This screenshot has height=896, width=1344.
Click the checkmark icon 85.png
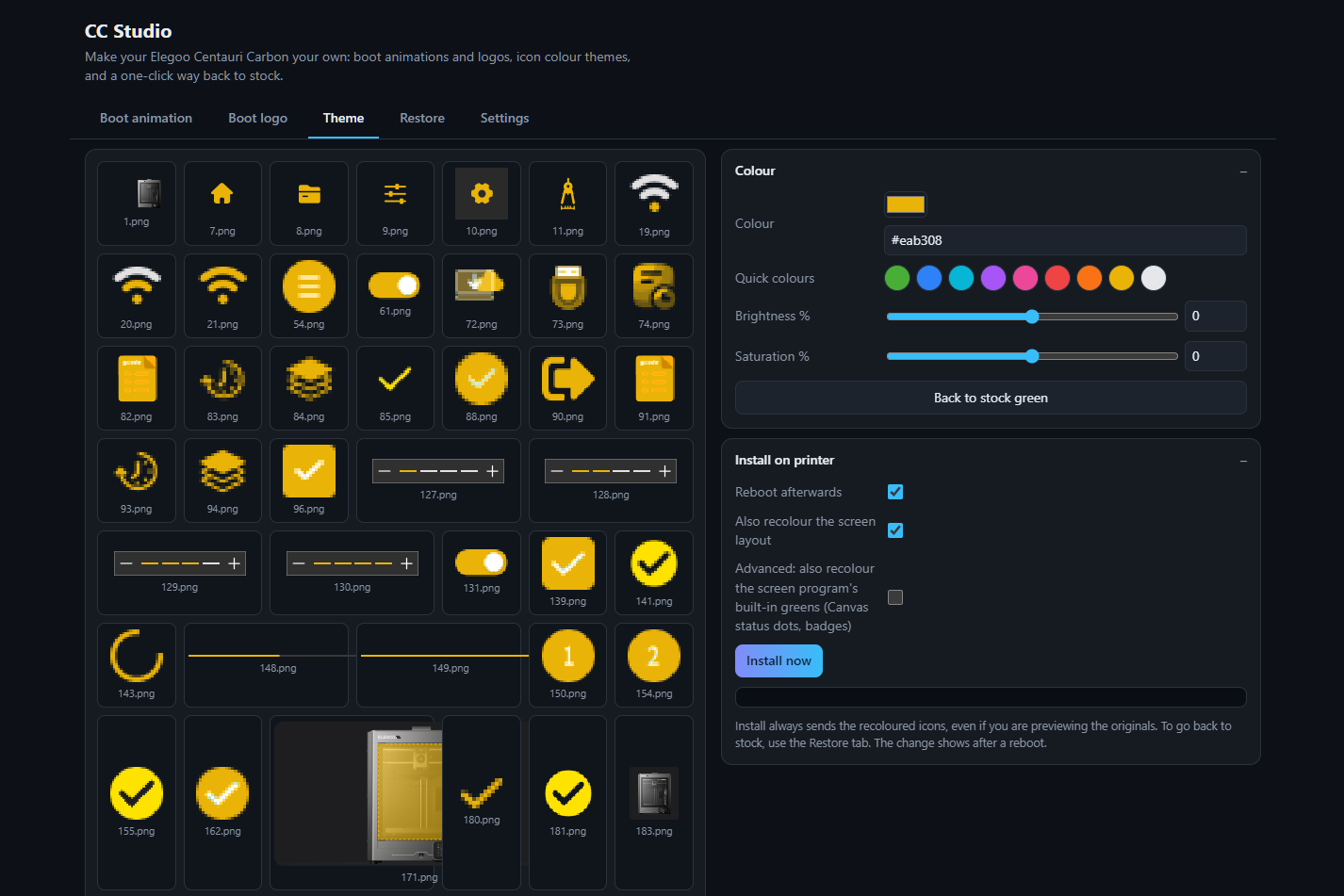pyautogui.click(x=395, y=388)
